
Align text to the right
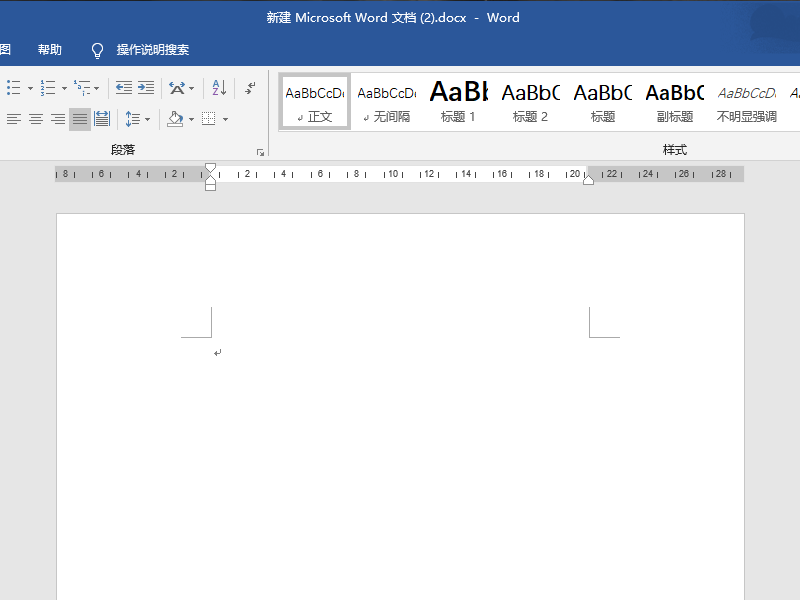coord(58,119)
